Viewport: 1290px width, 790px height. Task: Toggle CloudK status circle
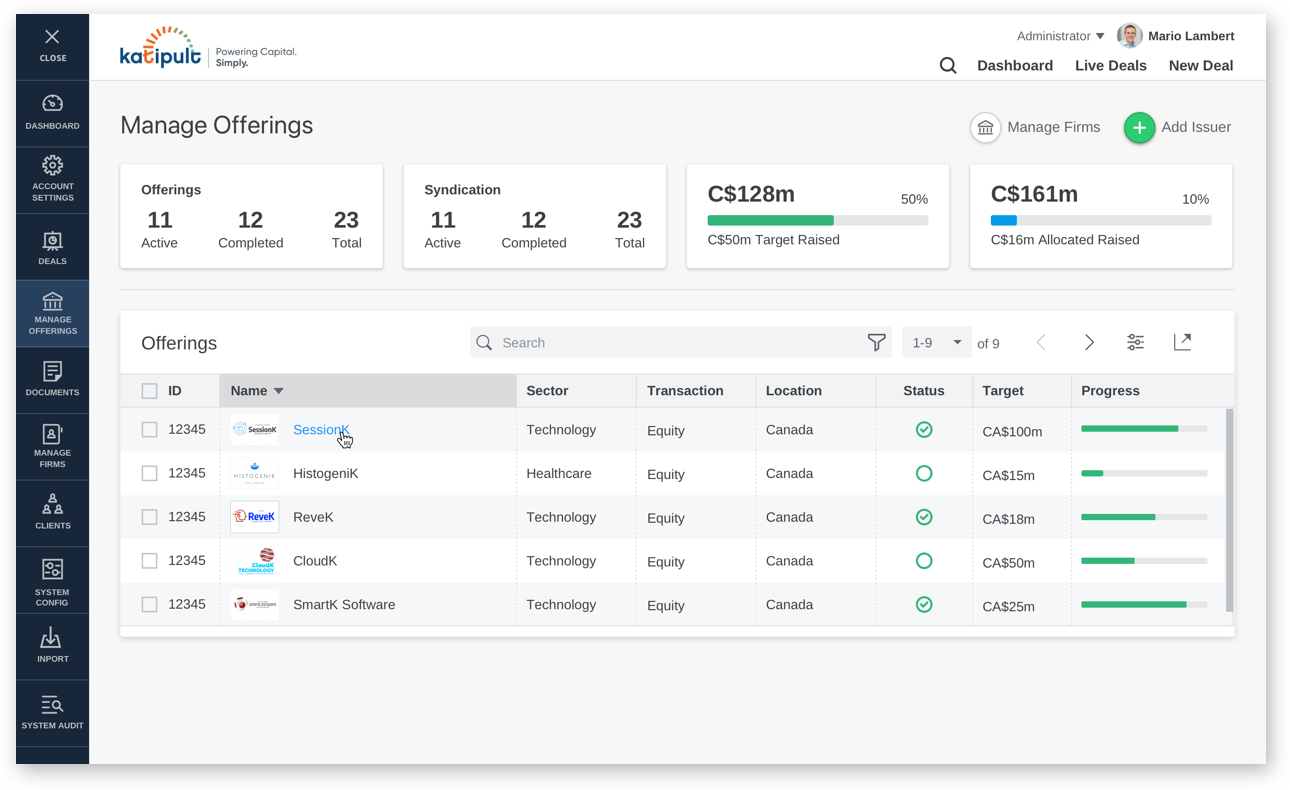924,561
